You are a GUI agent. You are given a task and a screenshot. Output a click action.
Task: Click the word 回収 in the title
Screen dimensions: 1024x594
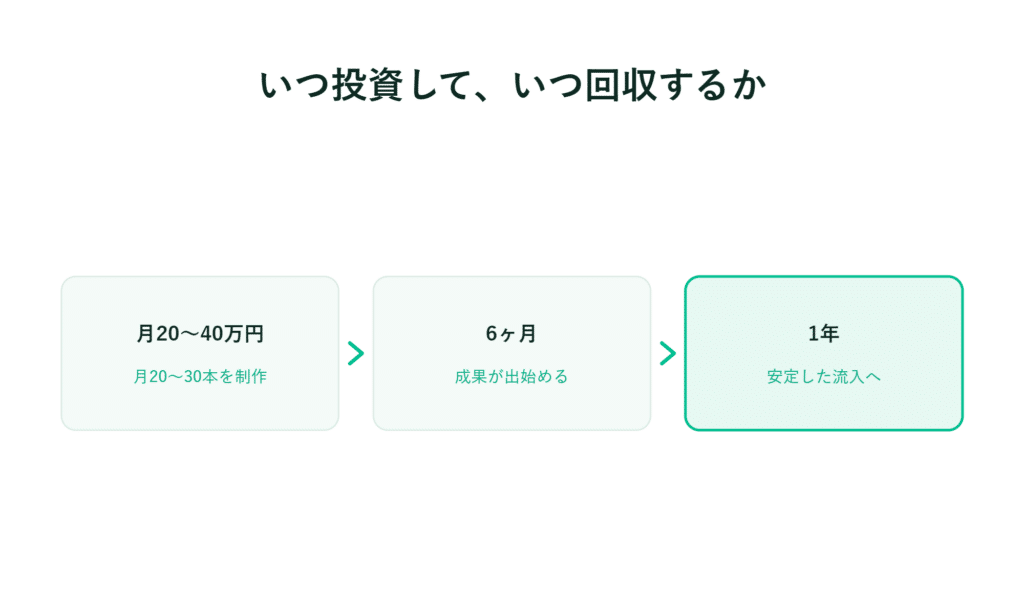621,86
